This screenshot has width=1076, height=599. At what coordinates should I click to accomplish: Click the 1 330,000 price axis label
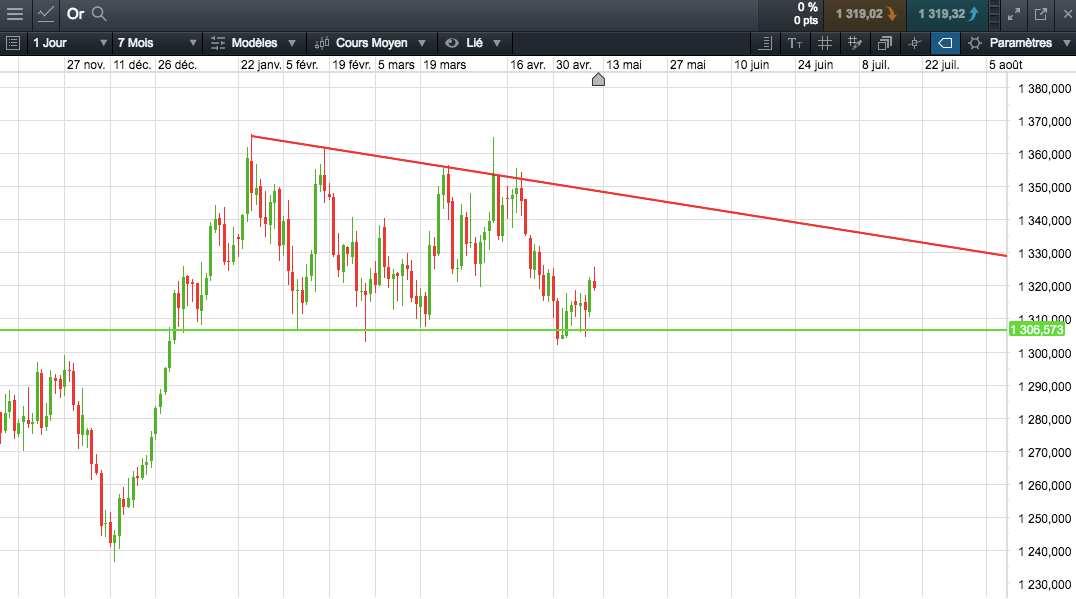point(1044,254)
